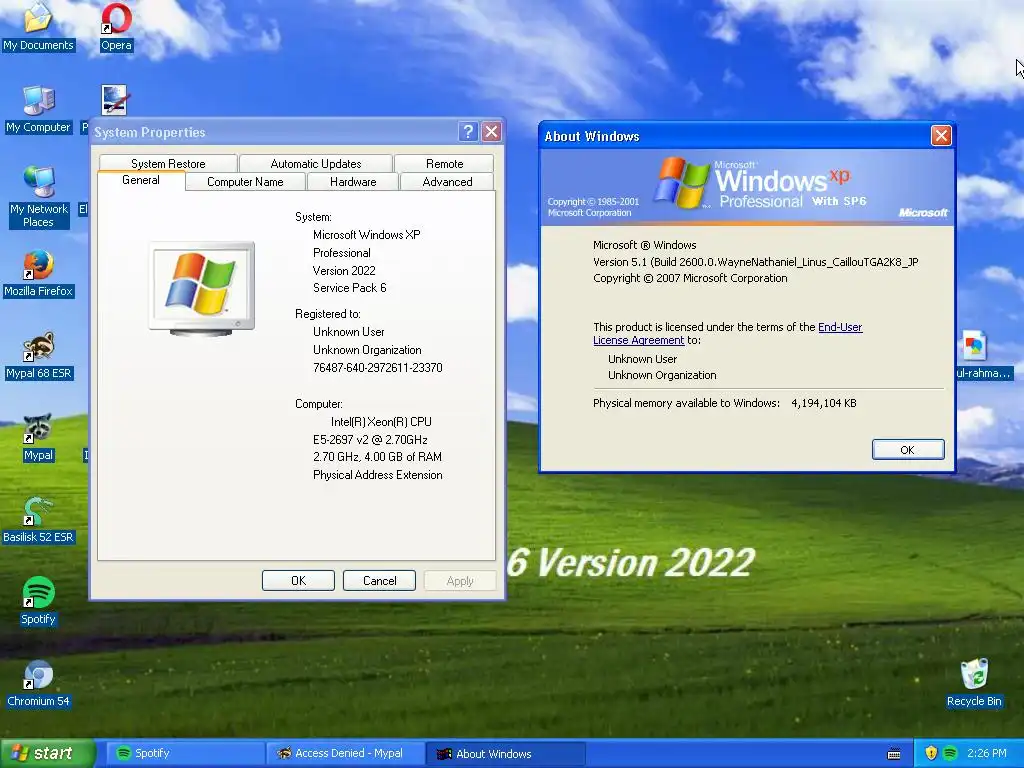Open My Documents desktop icon

pos(38,27)
